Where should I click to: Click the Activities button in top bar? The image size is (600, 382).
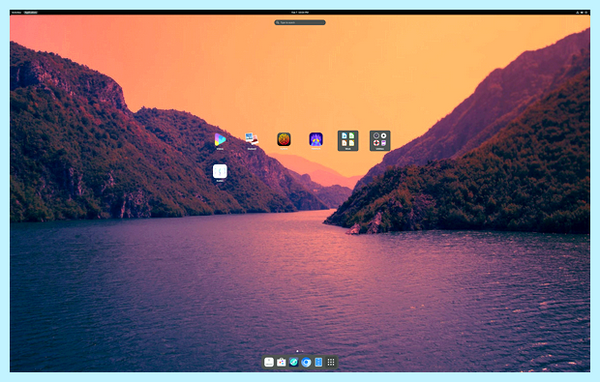tap(16, 12)
